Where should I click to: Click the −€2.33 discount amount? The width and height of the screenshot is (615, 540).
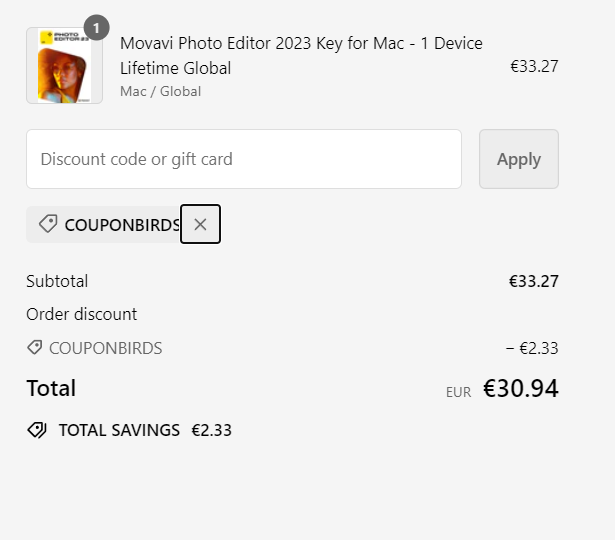532,348
